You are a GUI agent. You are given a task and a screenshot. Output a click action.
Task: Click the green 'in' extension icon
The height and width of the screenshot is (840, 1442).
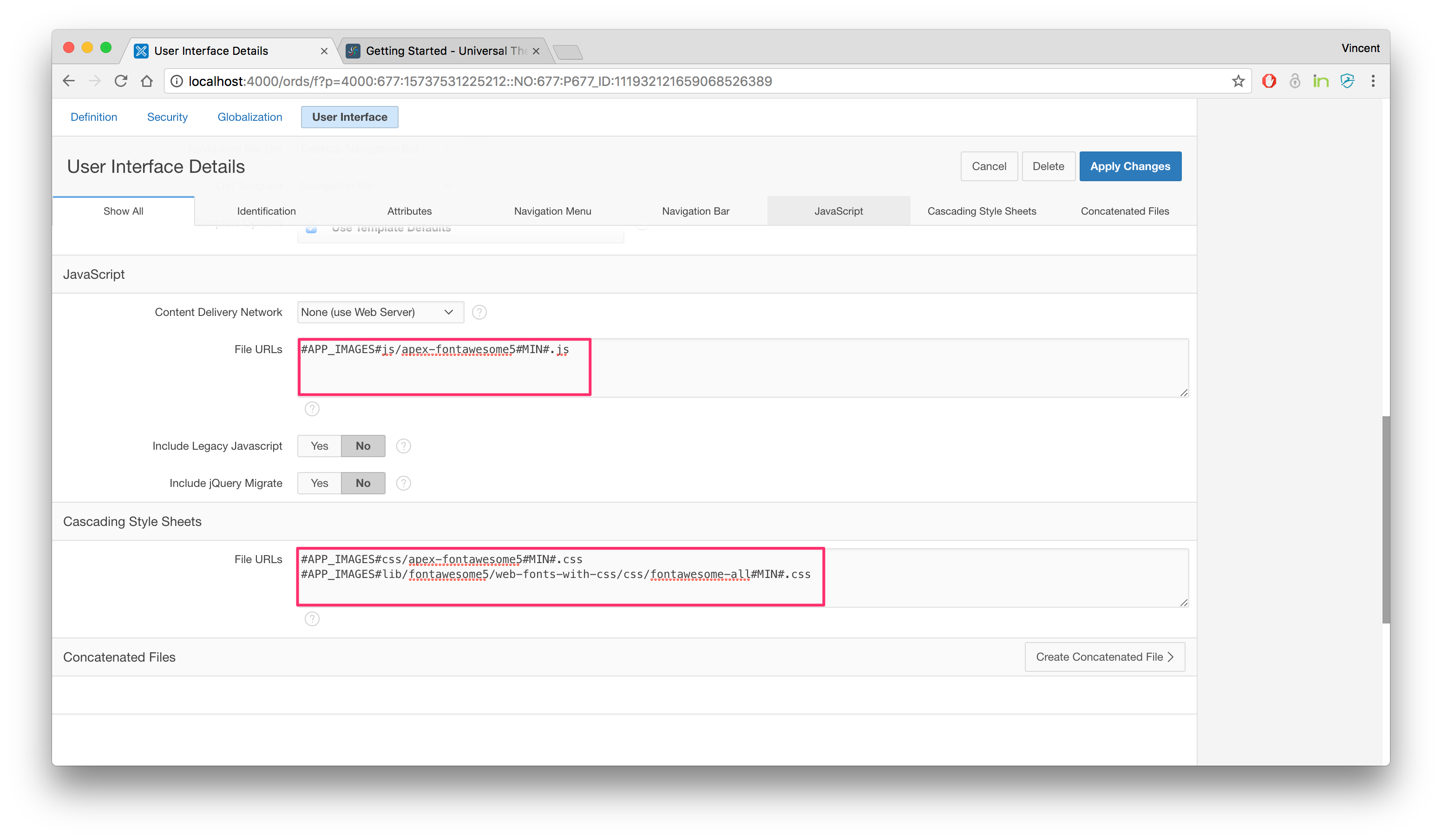pyautogui.click(x=1321, y=81)
